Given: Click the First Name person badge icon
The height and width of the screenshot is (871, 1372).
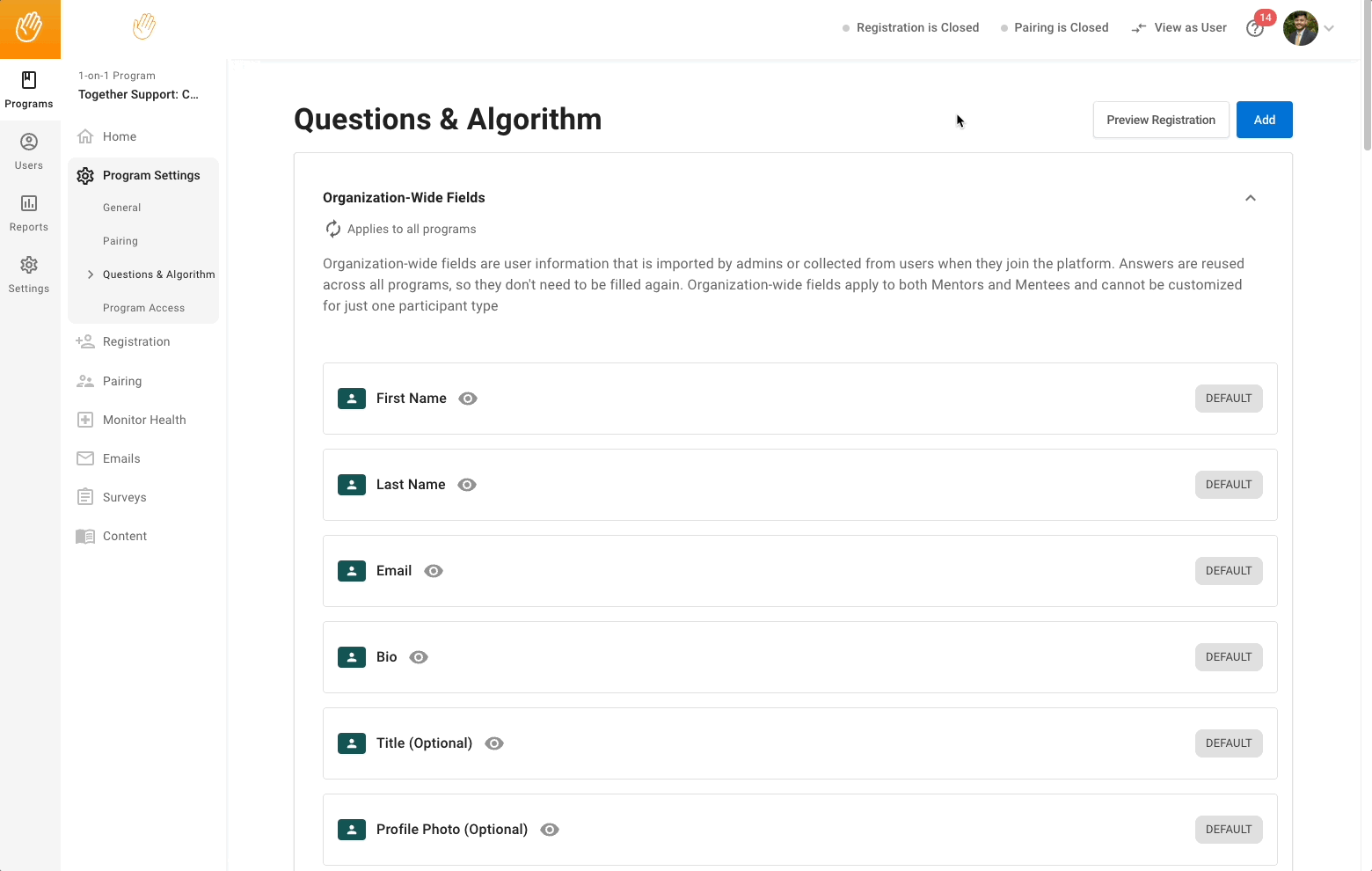Looking at the screenshot, I should coord(352,399).
